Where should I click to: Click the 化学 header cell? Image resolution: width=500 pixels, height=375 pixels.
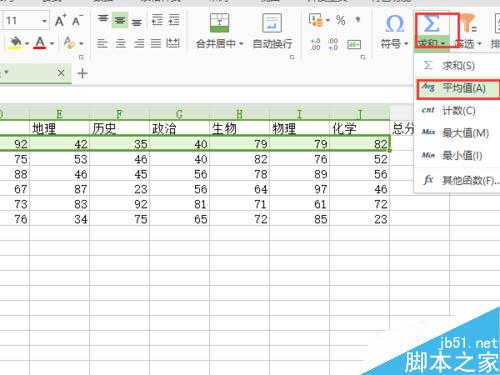point(359,128)
